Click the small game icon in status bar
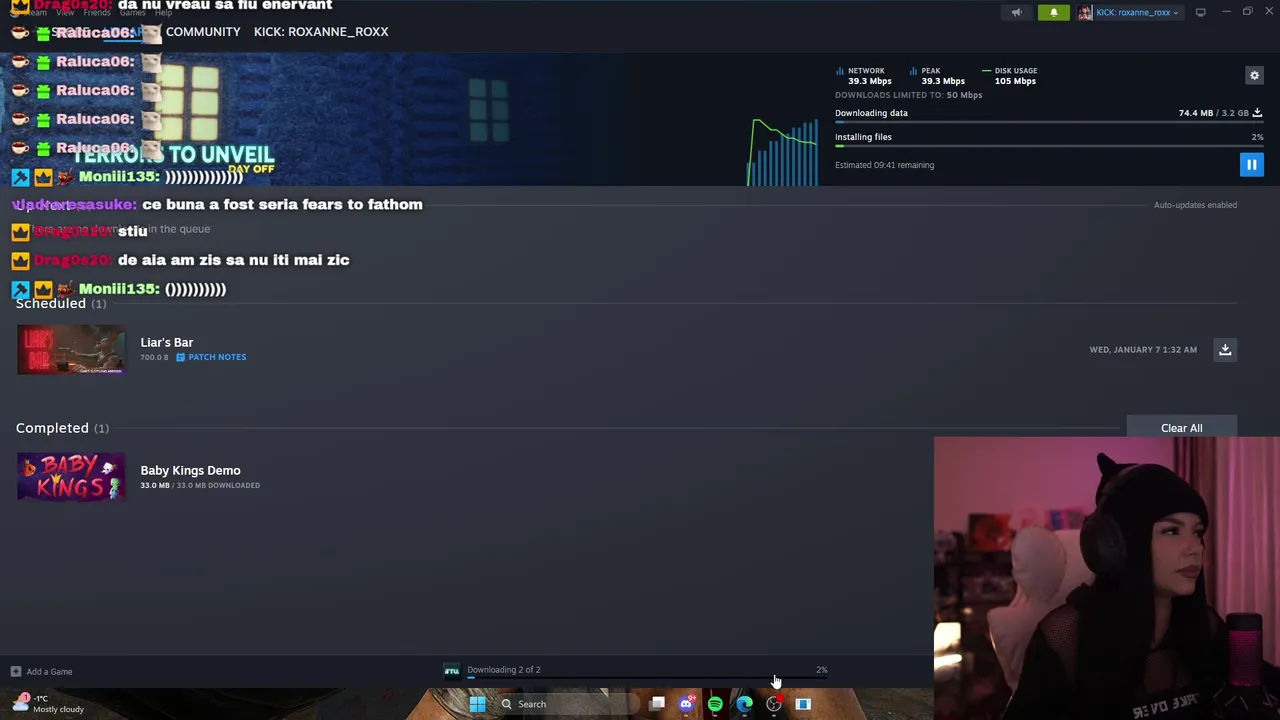1280x720 pixels. coord(452,671)
